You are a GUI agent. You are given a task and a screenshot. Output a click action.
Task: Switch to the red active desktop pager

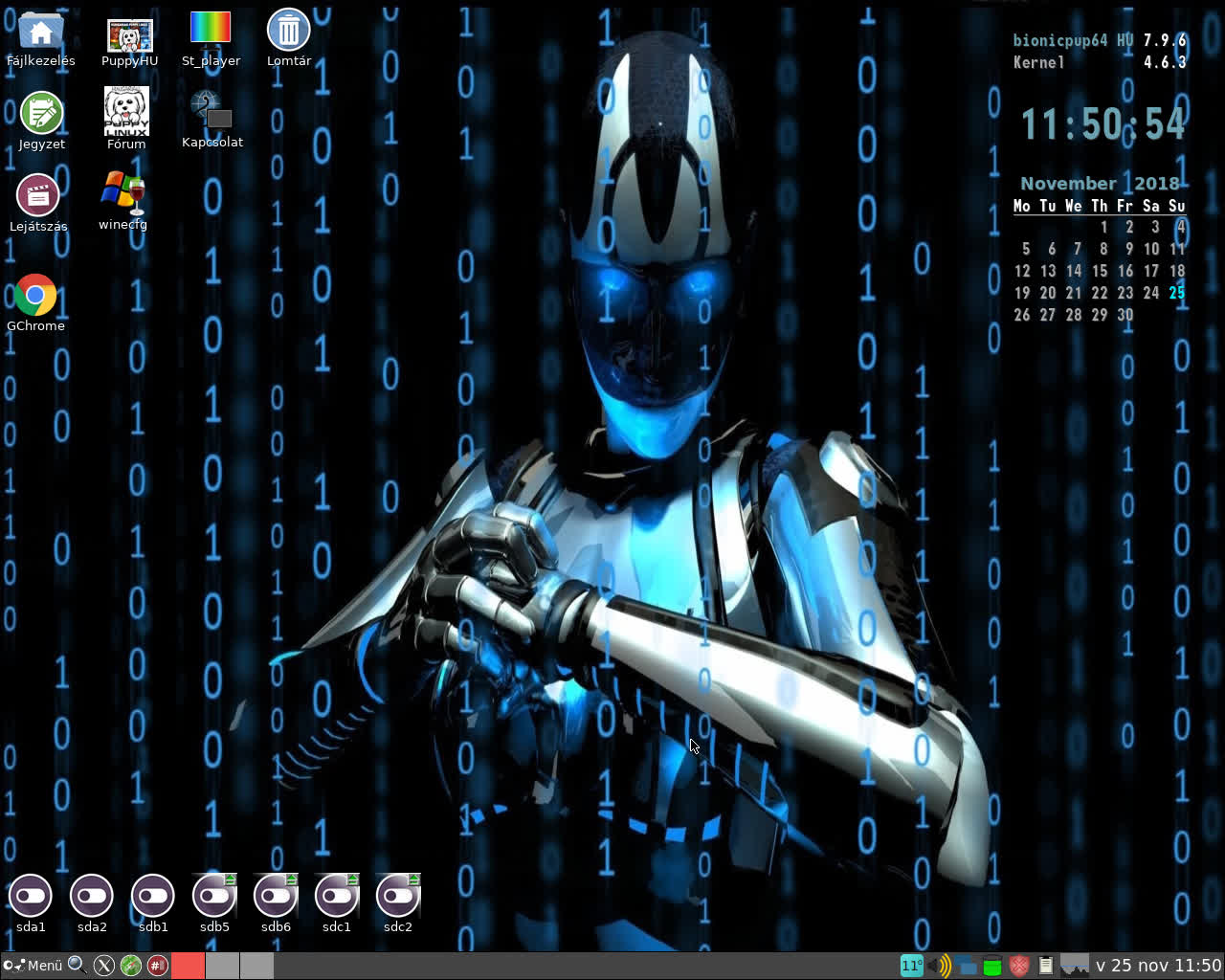tap(188, 966)
